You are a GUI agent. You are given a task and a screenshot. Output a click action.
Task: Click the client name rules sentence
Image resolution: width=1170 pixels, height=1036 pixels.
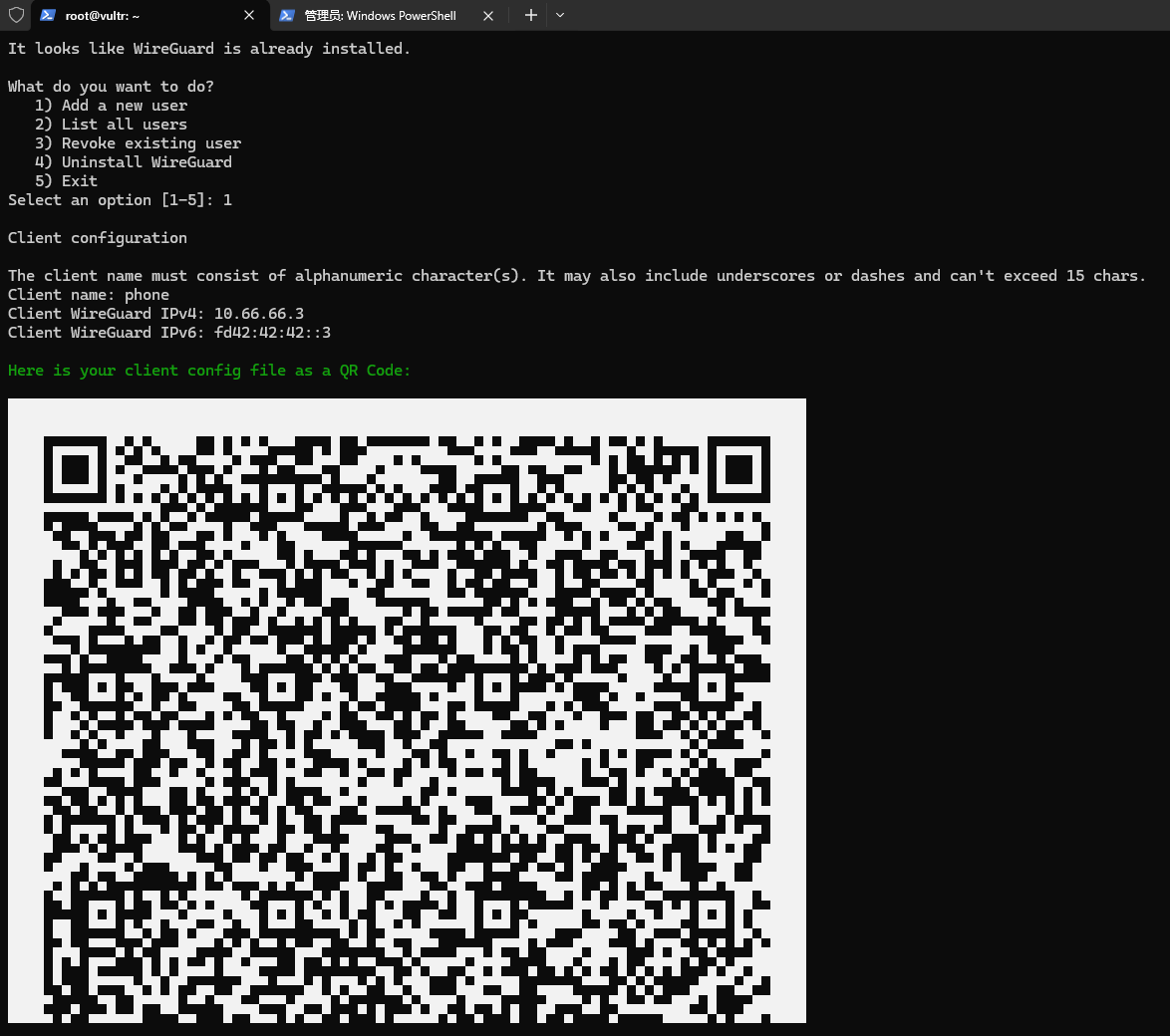(x=577, y=276)
